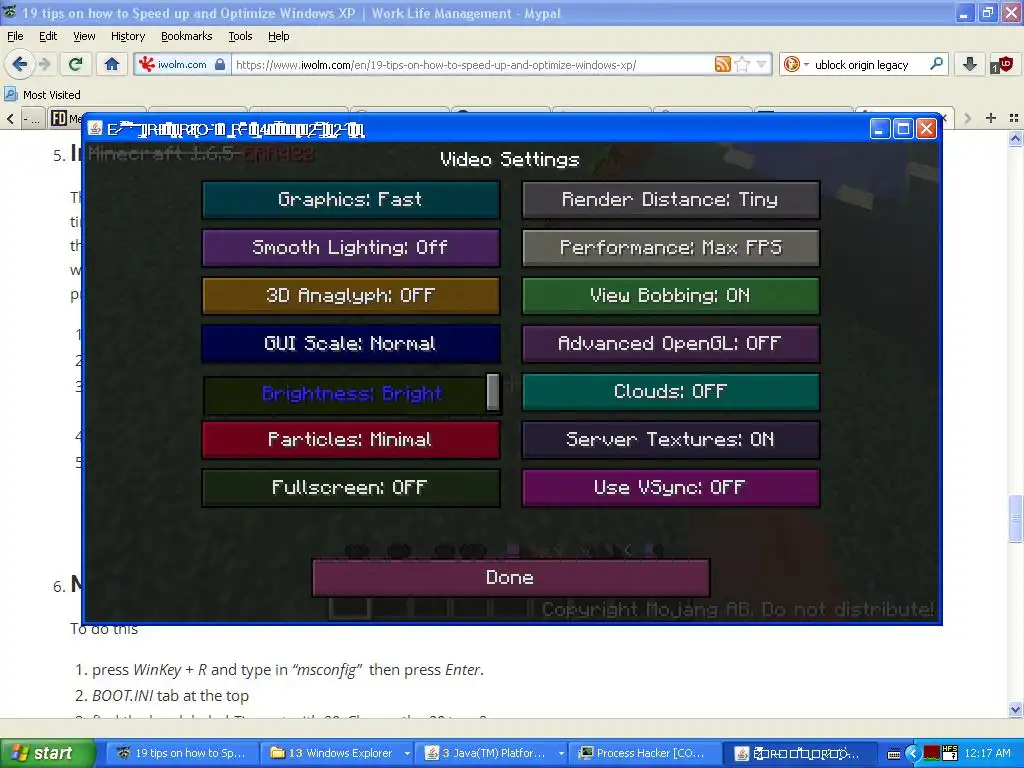Open the list all tabs grid icon
This screenshot has height=768, width=1024.
(1014, 118)
